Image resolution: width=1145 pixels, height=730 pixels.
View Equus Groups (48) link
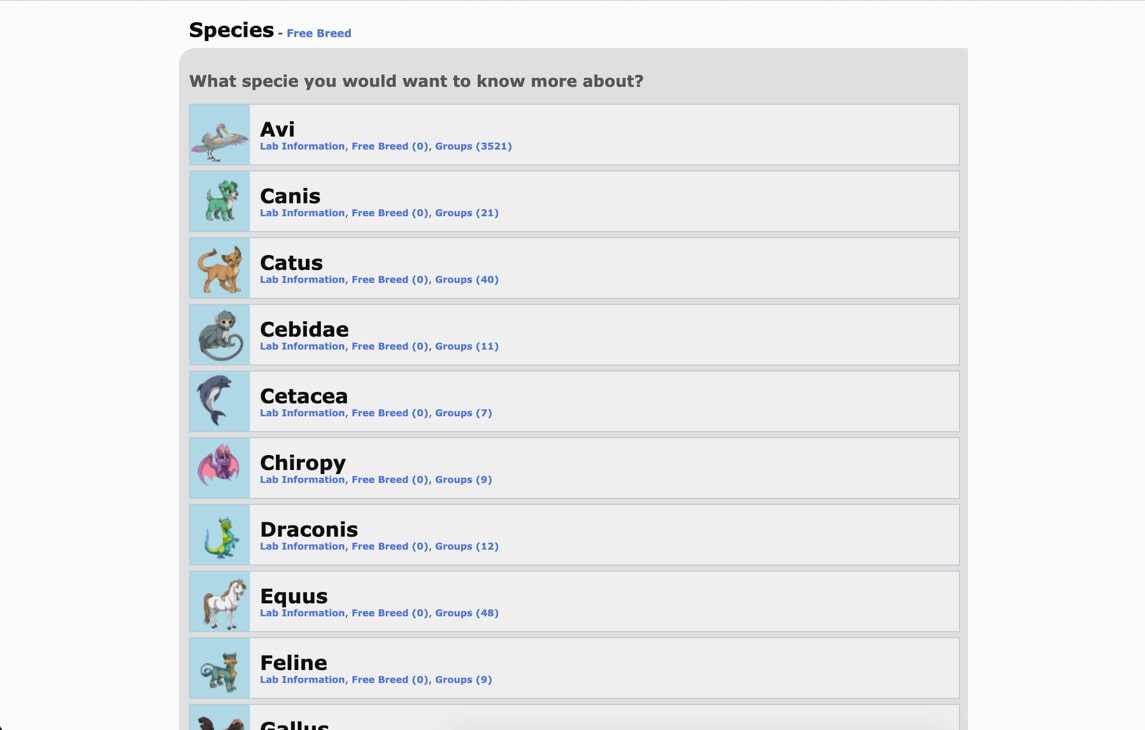click(x=467, y=613)
